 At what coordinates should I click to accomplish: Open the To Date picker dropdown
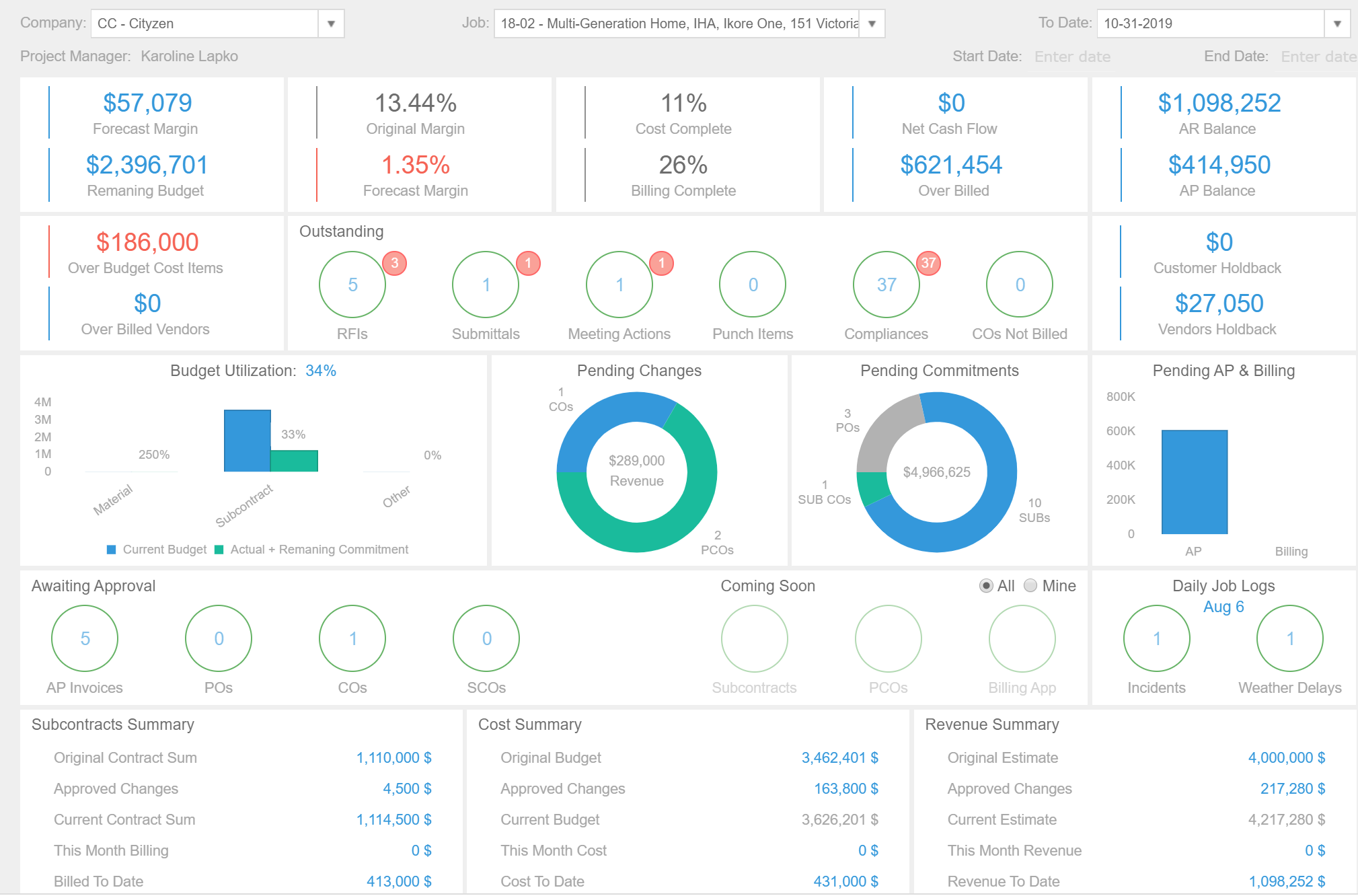(x=1338, y=22)
